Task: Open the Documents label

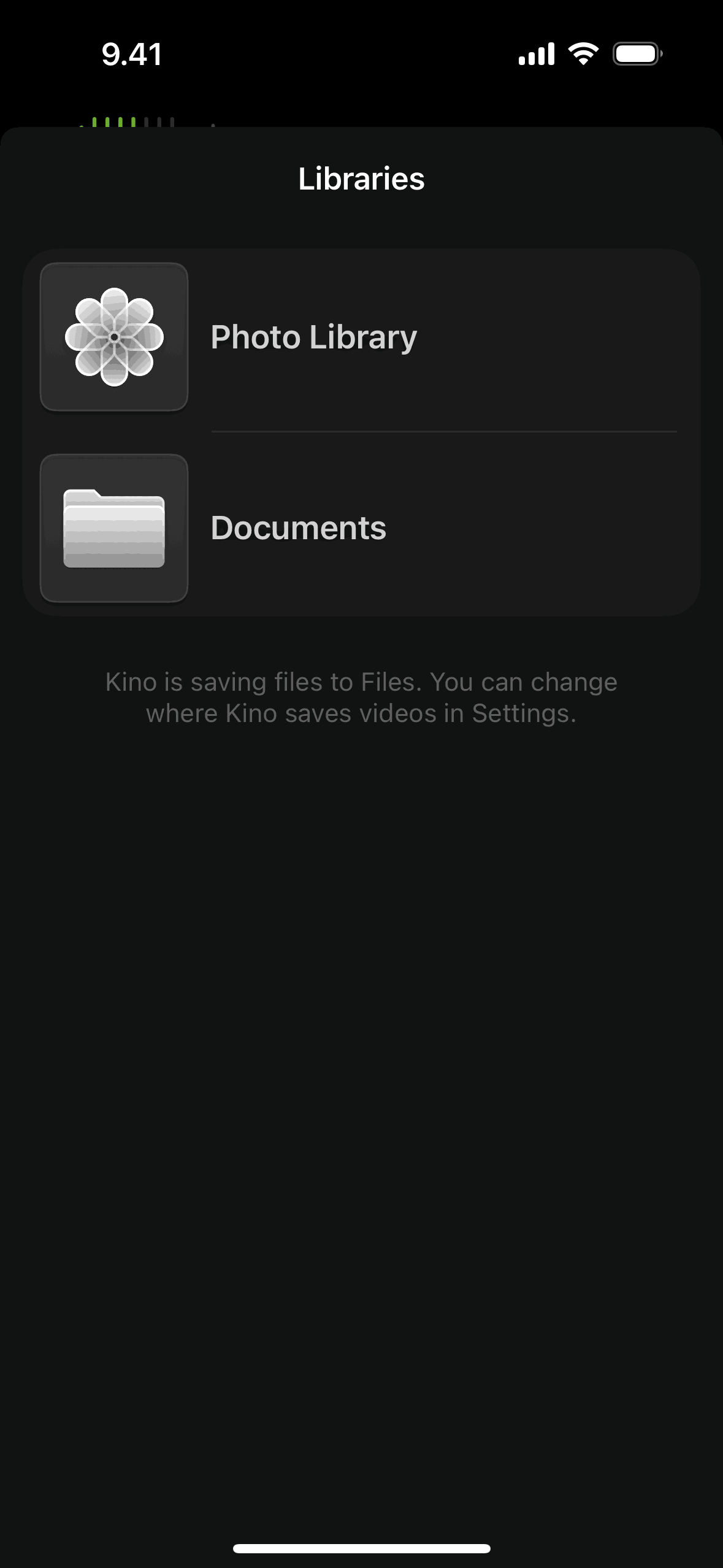Action: 299,528
